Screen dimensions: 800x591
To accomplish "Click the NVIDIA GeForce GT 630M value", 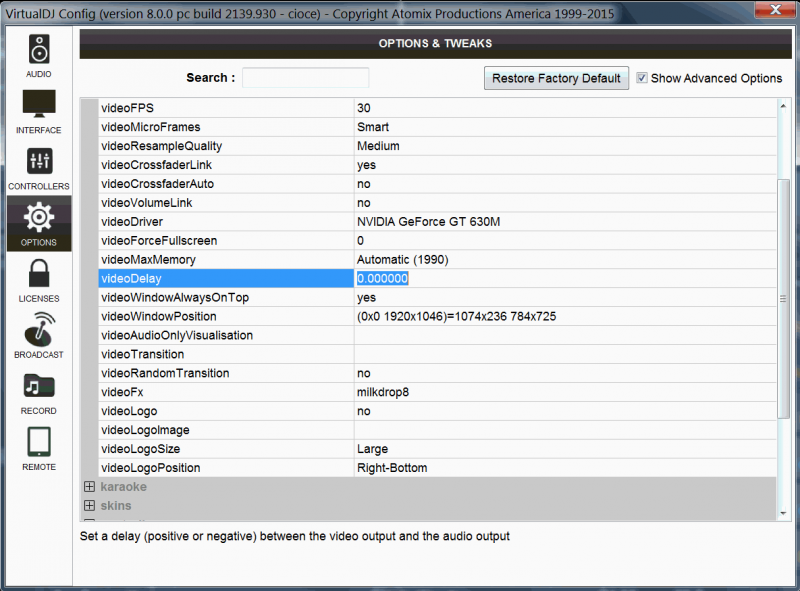I will point(429,221).
